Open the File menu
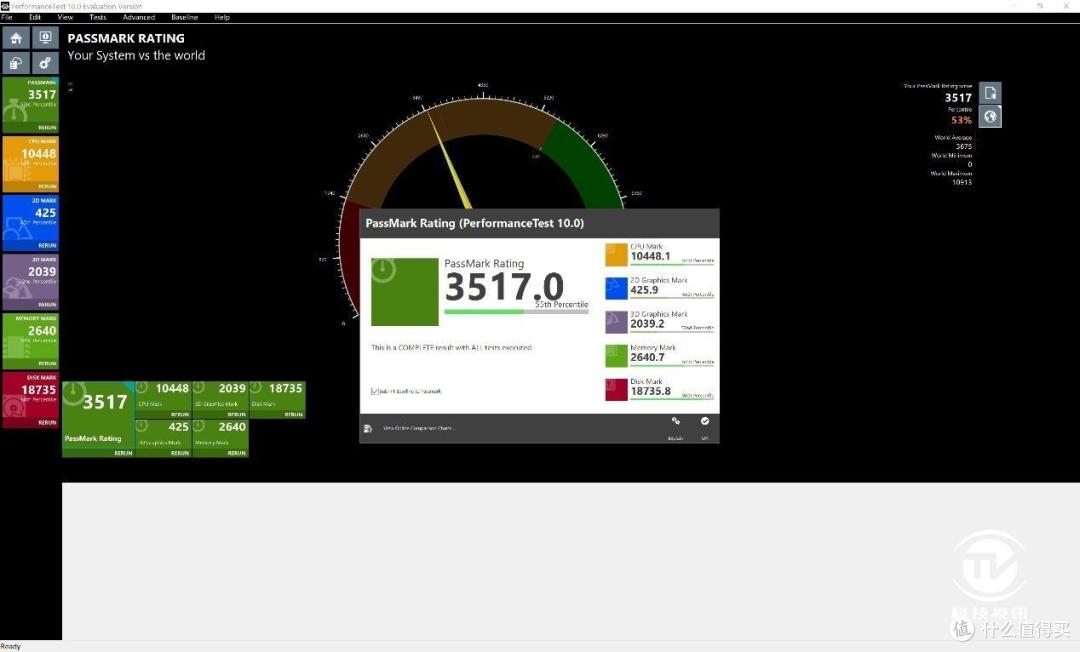This screenshot has width=1080, height=652. [7, 17]
